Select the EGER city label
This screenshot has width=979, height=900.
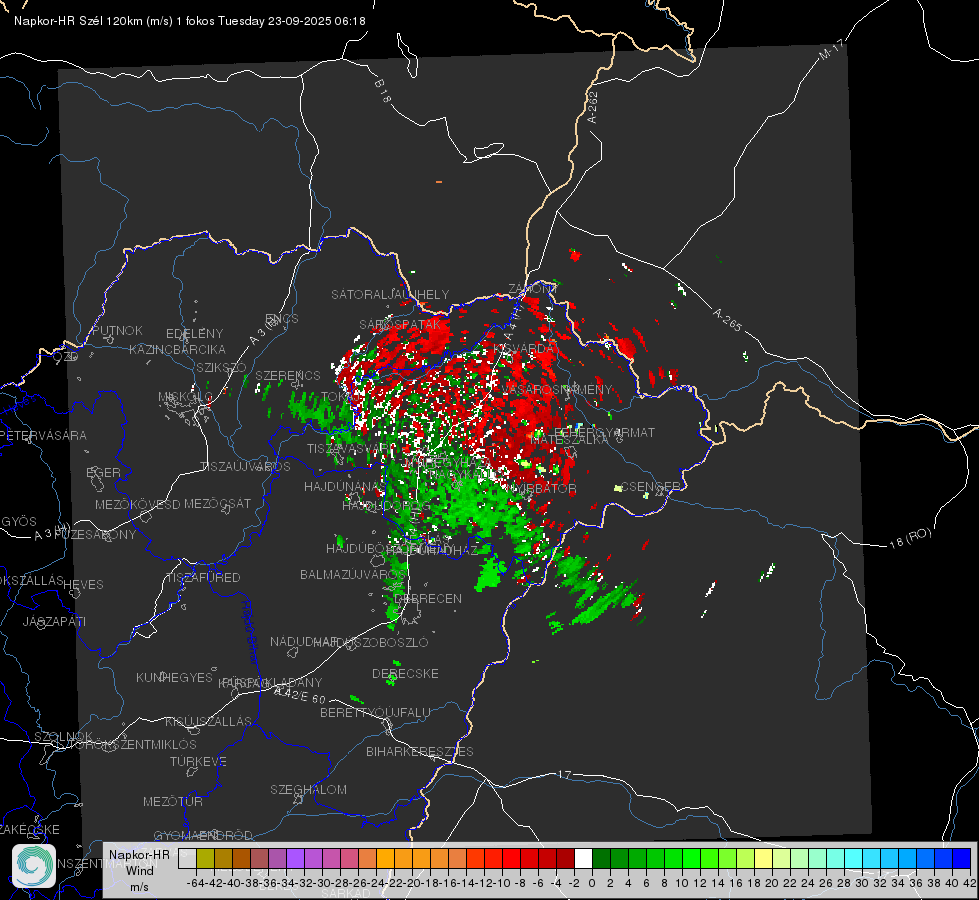coord(104,473)
